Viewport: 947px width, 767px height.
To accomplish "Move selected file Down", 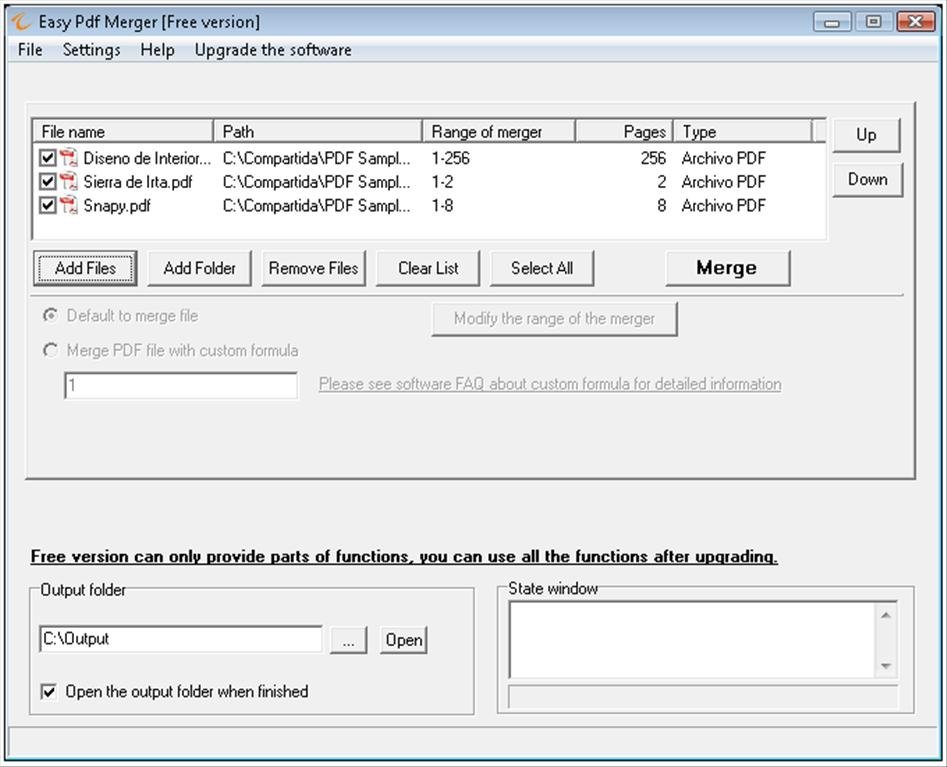I will click(867, 179).
